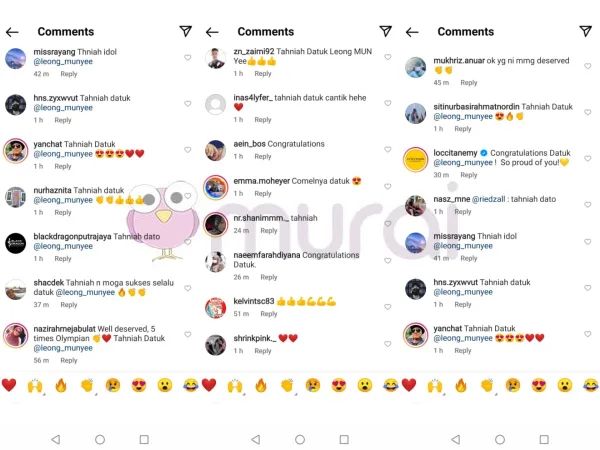Reply to the kelvintsc83 comment
The height and width of the screenshot is (450, 600).
(269, 314)
